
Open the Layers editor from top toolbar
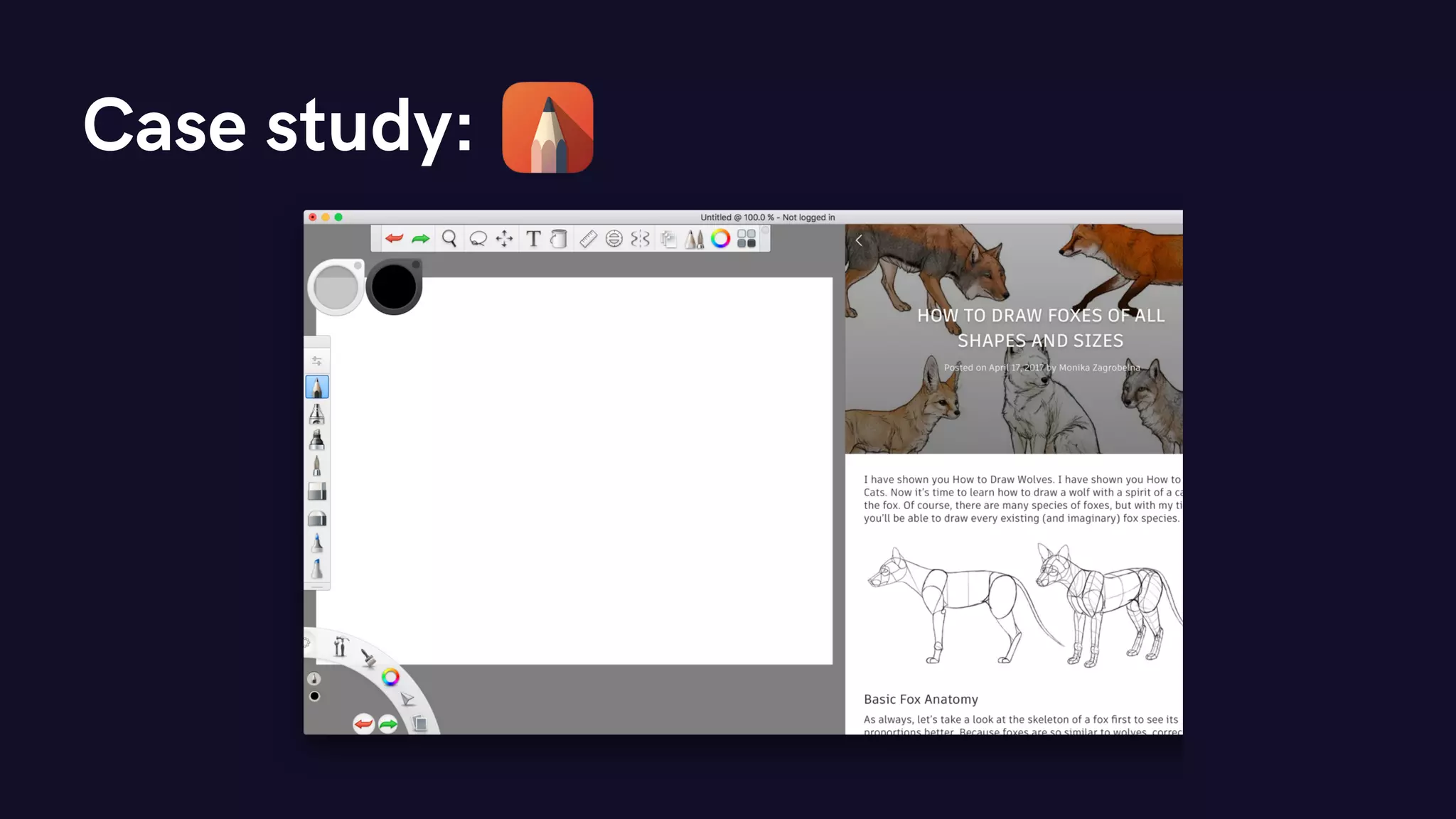click(668, 240)
